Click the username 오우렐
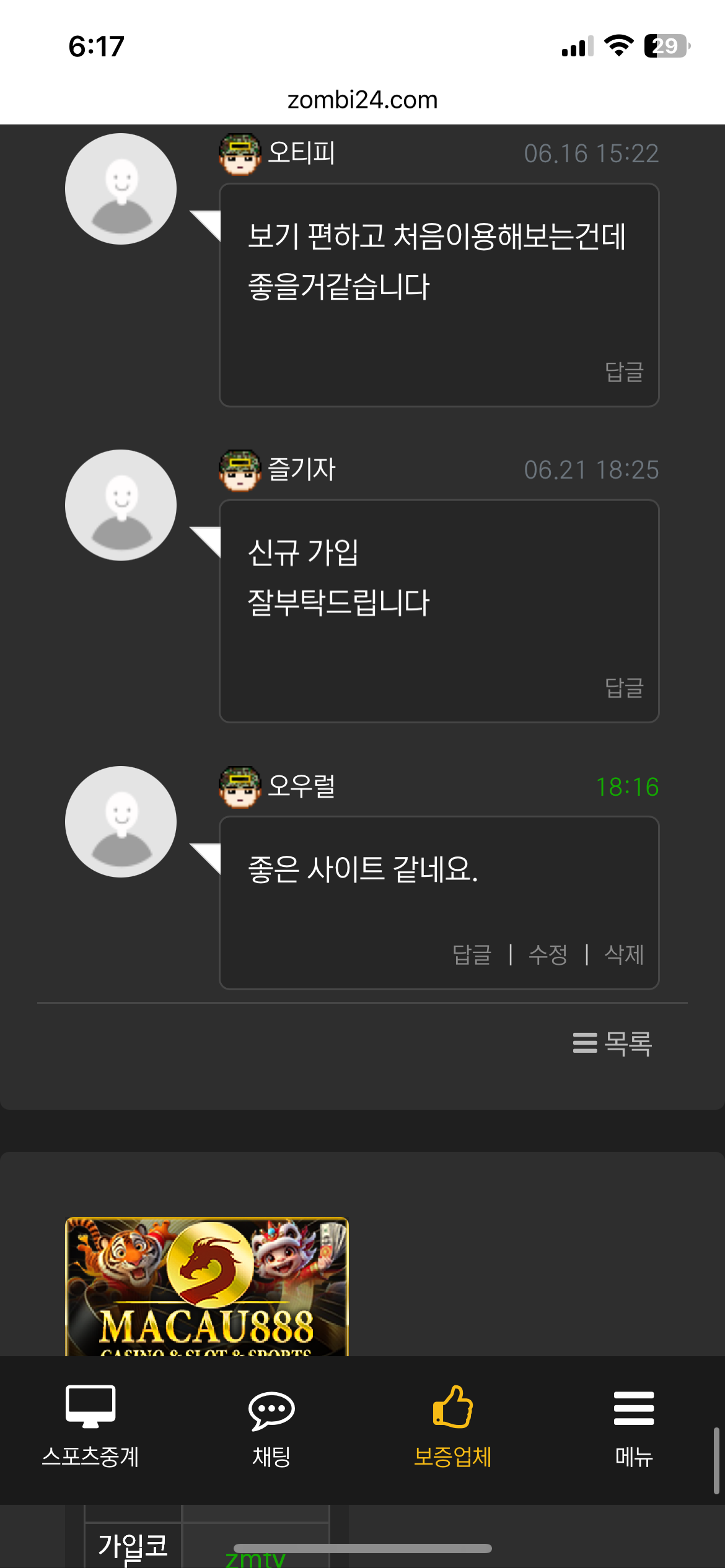 tap(302, 786)
